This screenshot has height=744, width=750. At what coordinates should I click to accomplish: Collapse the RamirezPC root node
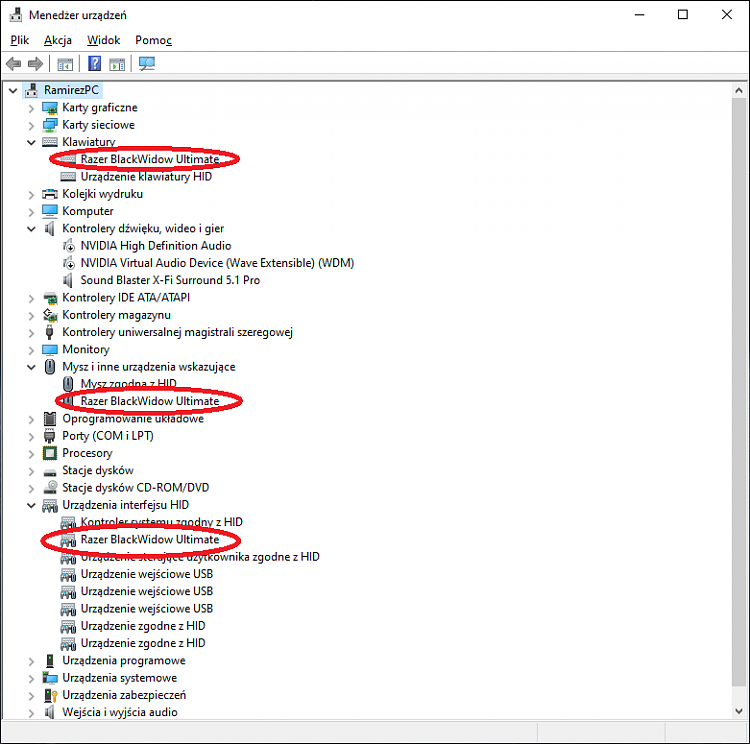[x=13, y=90]
